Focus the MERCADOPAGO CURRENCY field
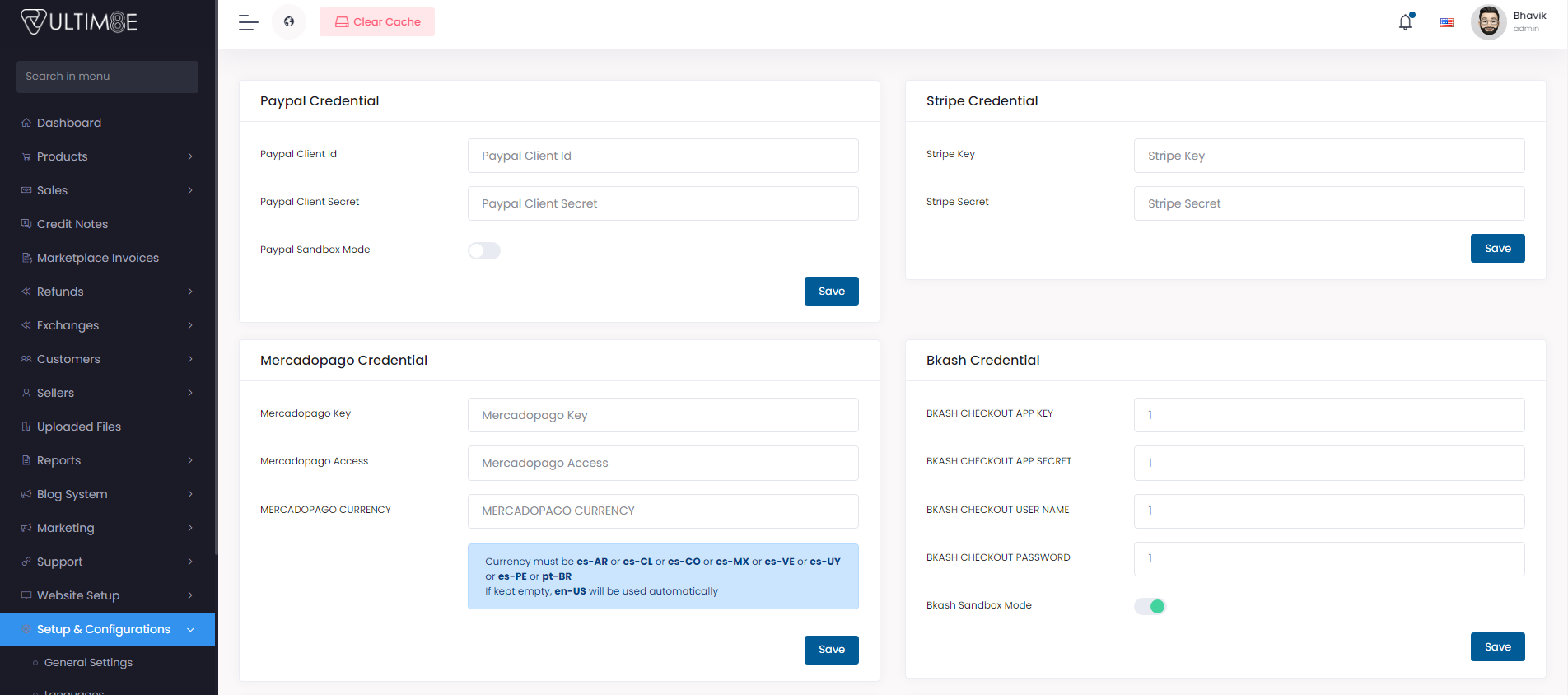1568x695 pixels. [x=663, y=511]
